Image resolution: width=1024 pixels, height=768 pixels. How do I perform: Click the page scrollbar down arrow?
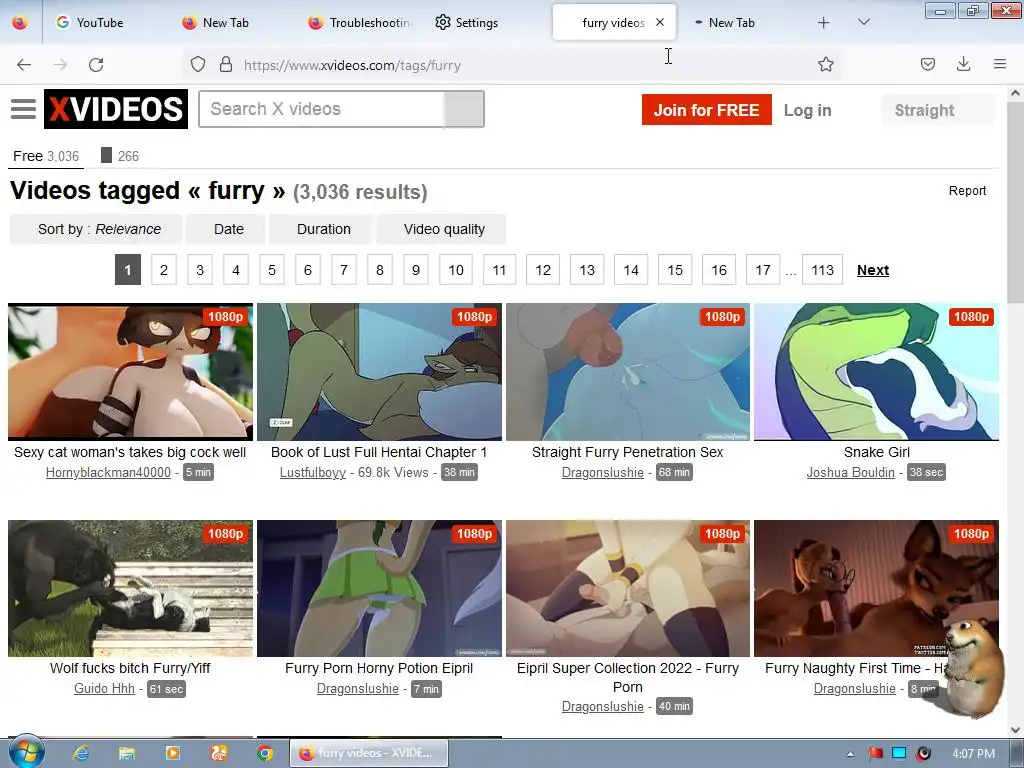(x=1015, y=729)
